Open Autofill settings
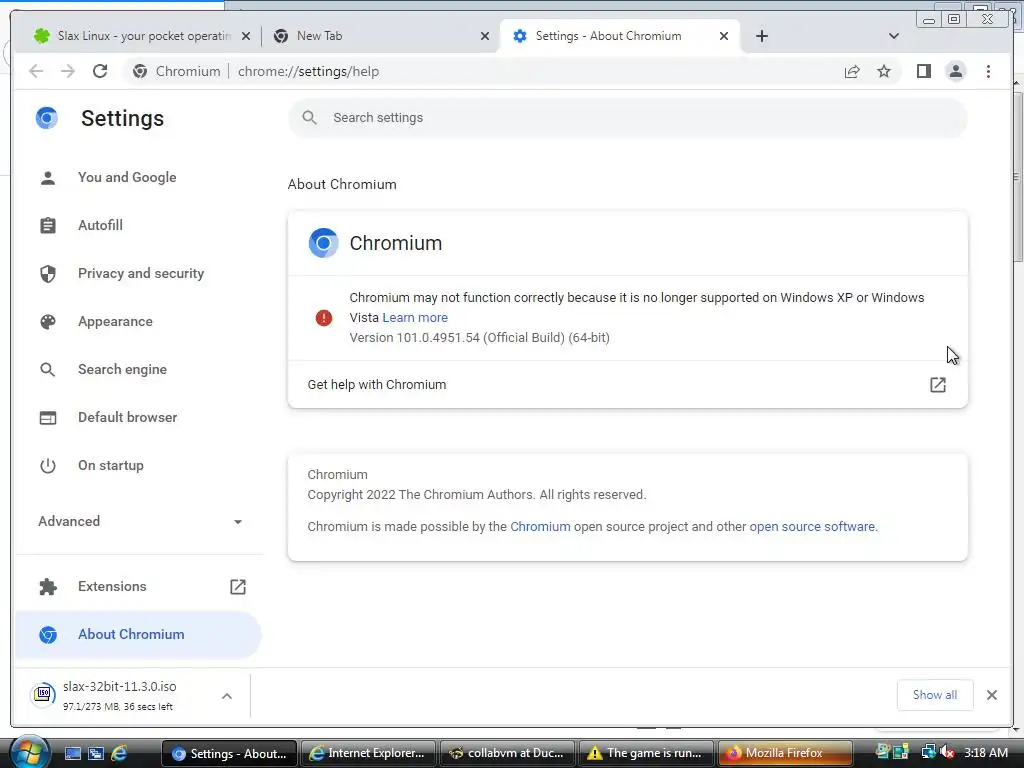Viewport: 1024px width, 768px height. (100, 225)
